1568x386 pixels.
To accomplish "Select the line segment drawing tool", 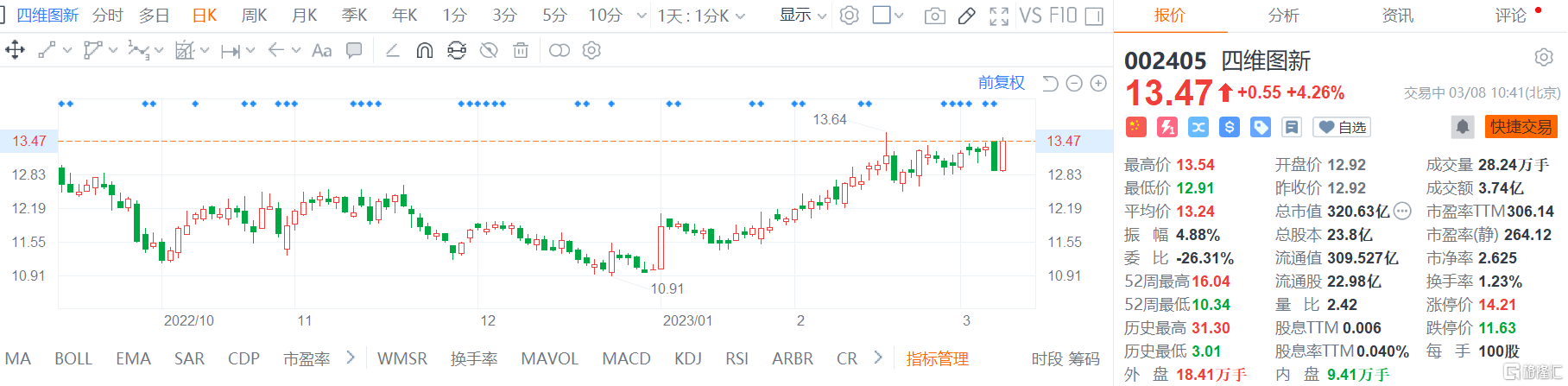I will pyautogui.click(x=47, y=50).
